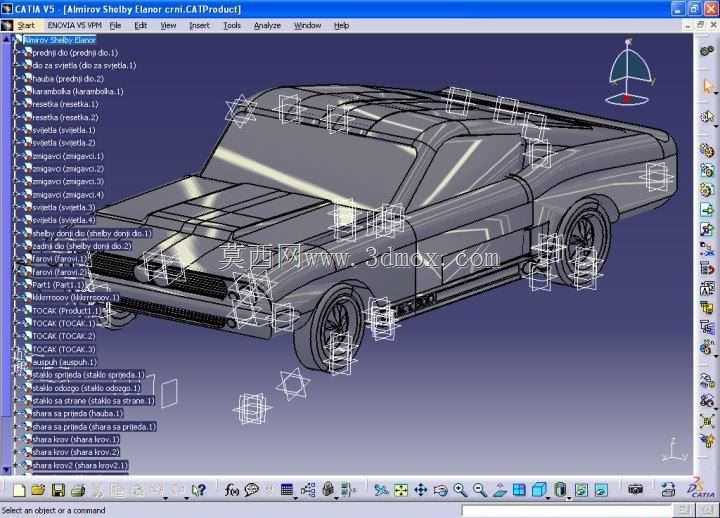The width and height of the screenshot is (720, 518).
Task: Click the Assembly Design workbench gears icon
Action: (707, 51)
